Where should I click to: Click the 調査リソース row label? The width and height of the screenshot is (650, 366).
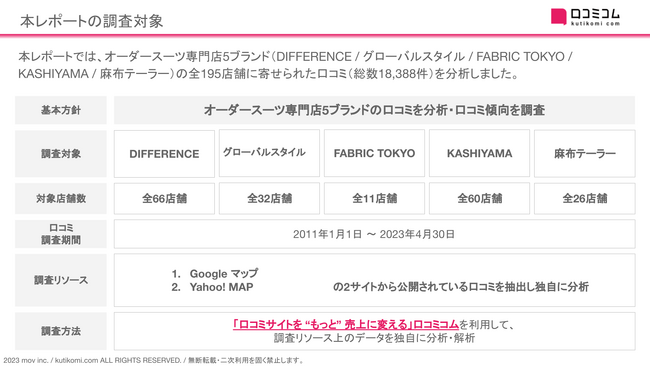click(61, 280)
